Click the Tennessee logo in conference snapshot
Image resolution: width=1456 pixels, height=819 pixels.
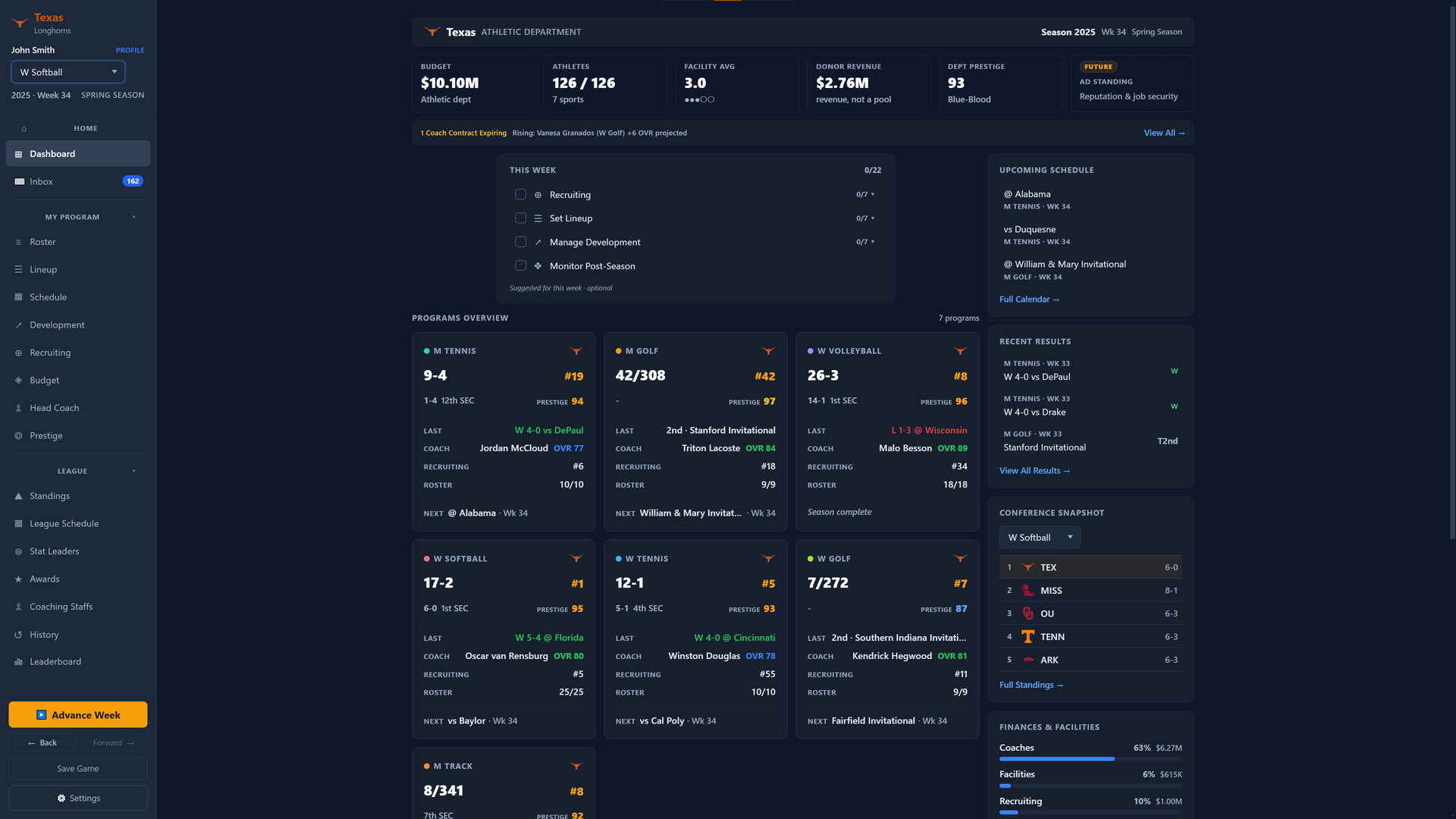coord(1028,637)
